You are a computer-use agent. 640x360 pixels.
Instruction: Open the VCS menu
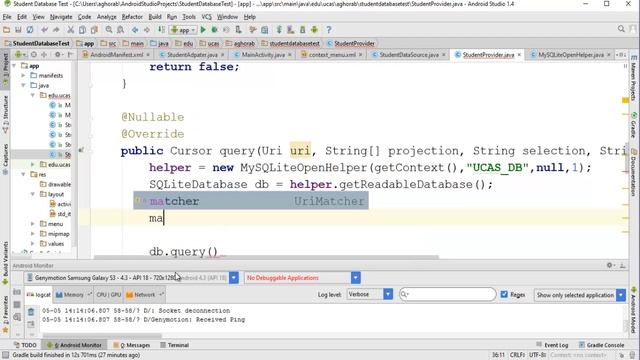click(207, 17)
